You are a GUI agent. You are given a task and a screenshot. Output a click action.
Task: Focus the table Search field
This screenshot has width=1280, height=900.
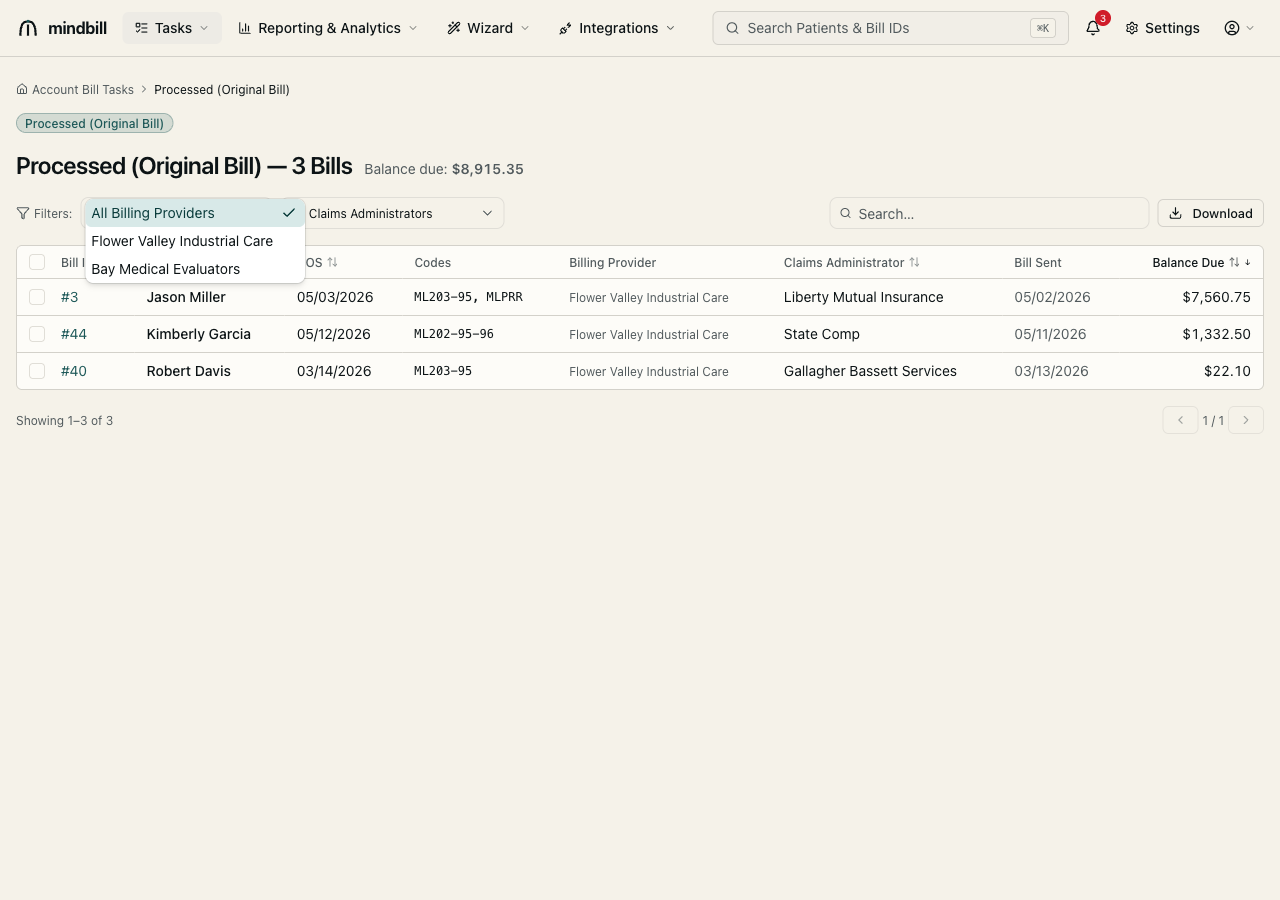click(x=989, y=213)
